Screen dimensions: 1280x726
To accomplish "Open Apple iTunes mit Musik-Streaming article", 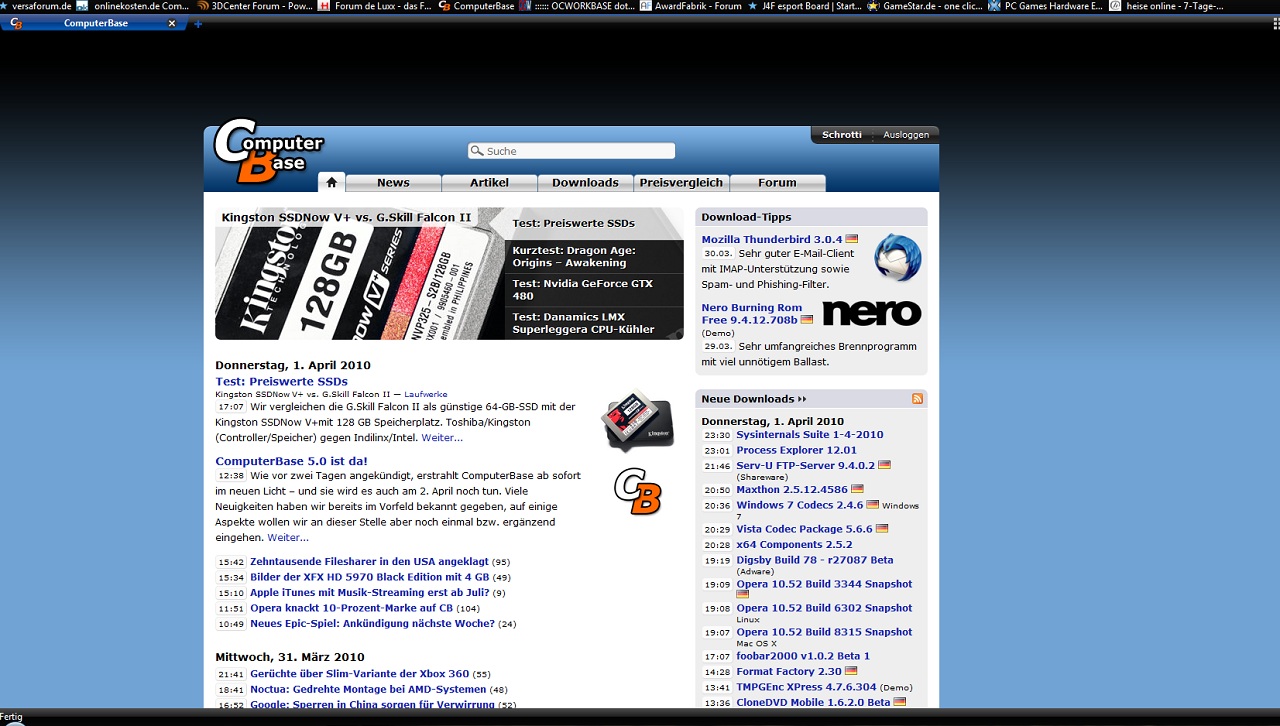I will point(369,593).
